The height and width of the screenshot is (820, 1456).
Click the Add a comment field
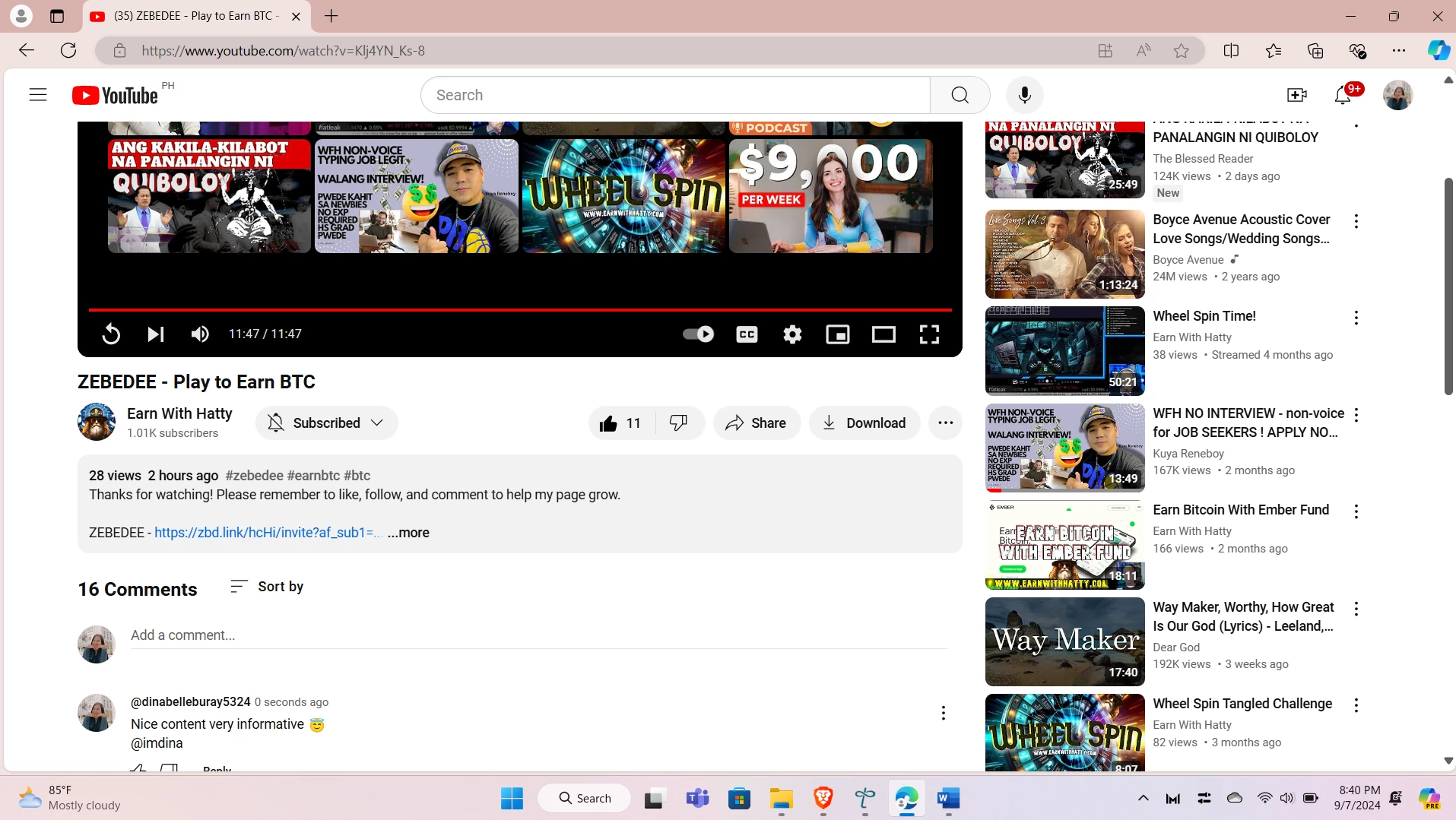(539, 635)
